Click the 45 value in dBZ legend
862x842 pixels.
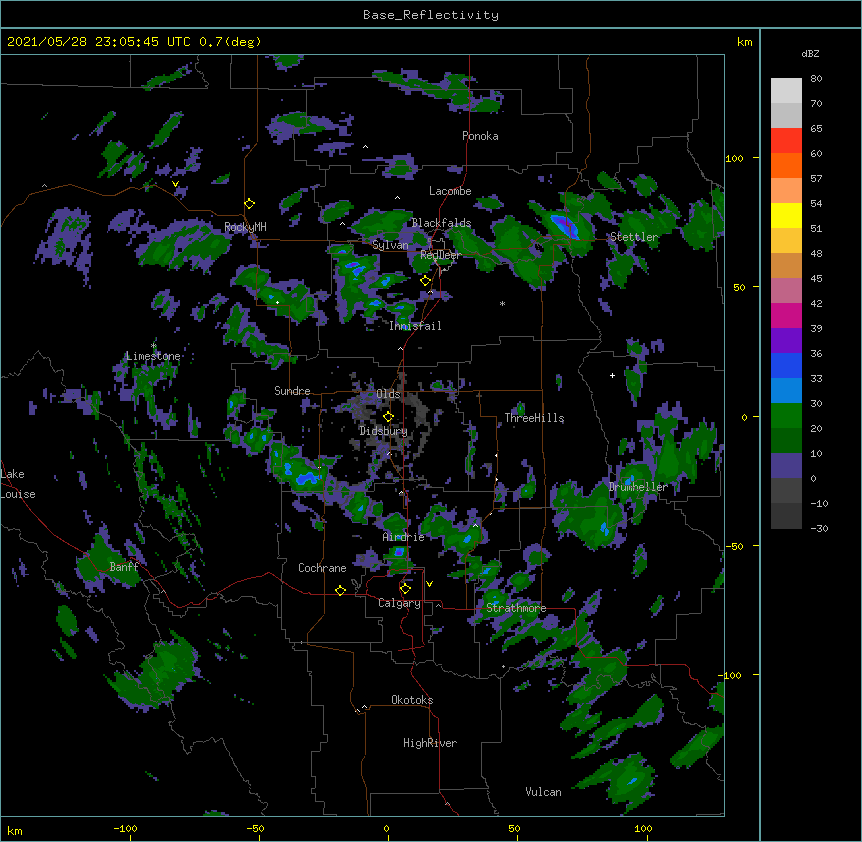(816, 279)
